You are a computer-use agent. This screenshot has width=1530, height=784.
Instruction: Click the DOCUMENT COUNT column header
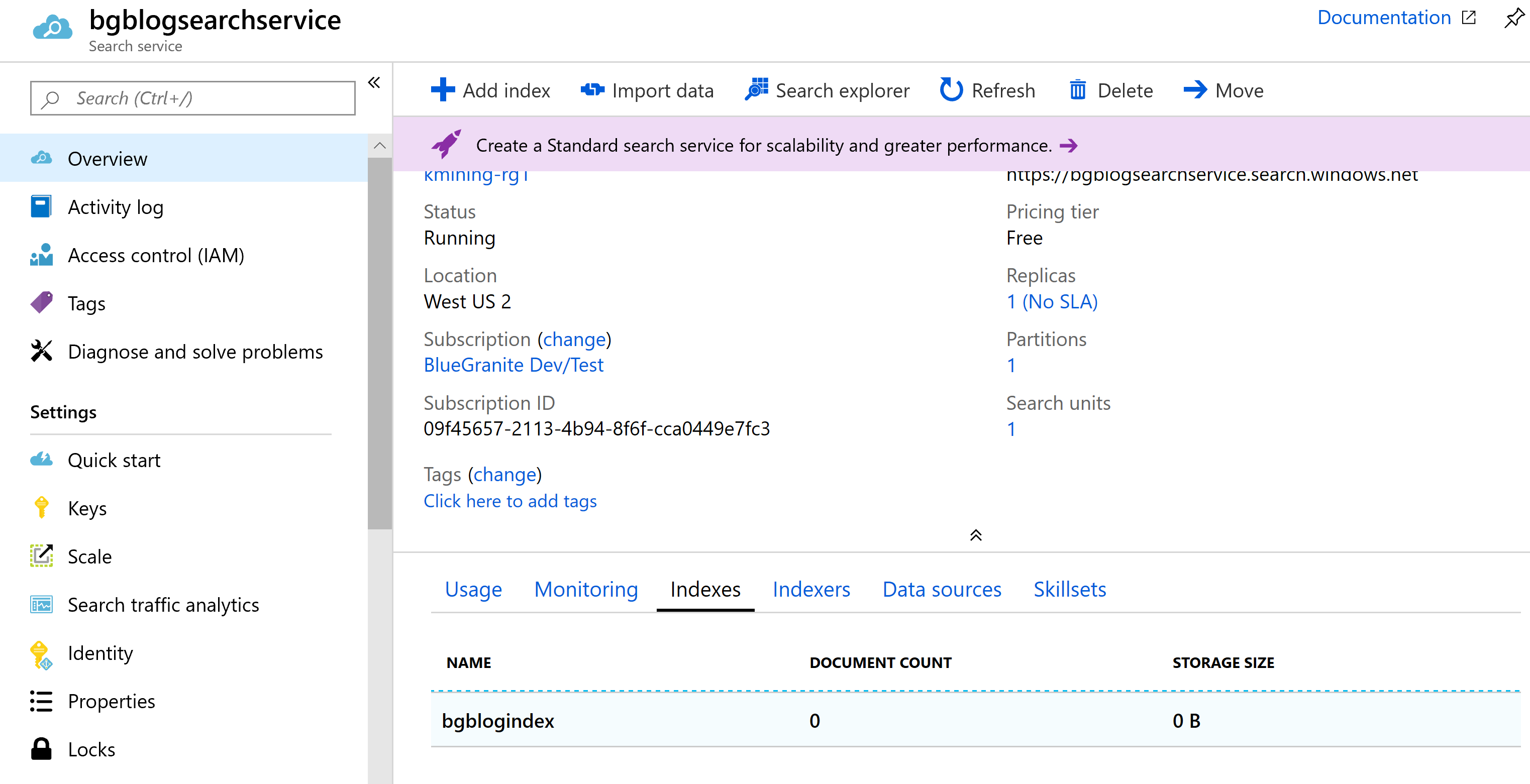tap(880, 662)
